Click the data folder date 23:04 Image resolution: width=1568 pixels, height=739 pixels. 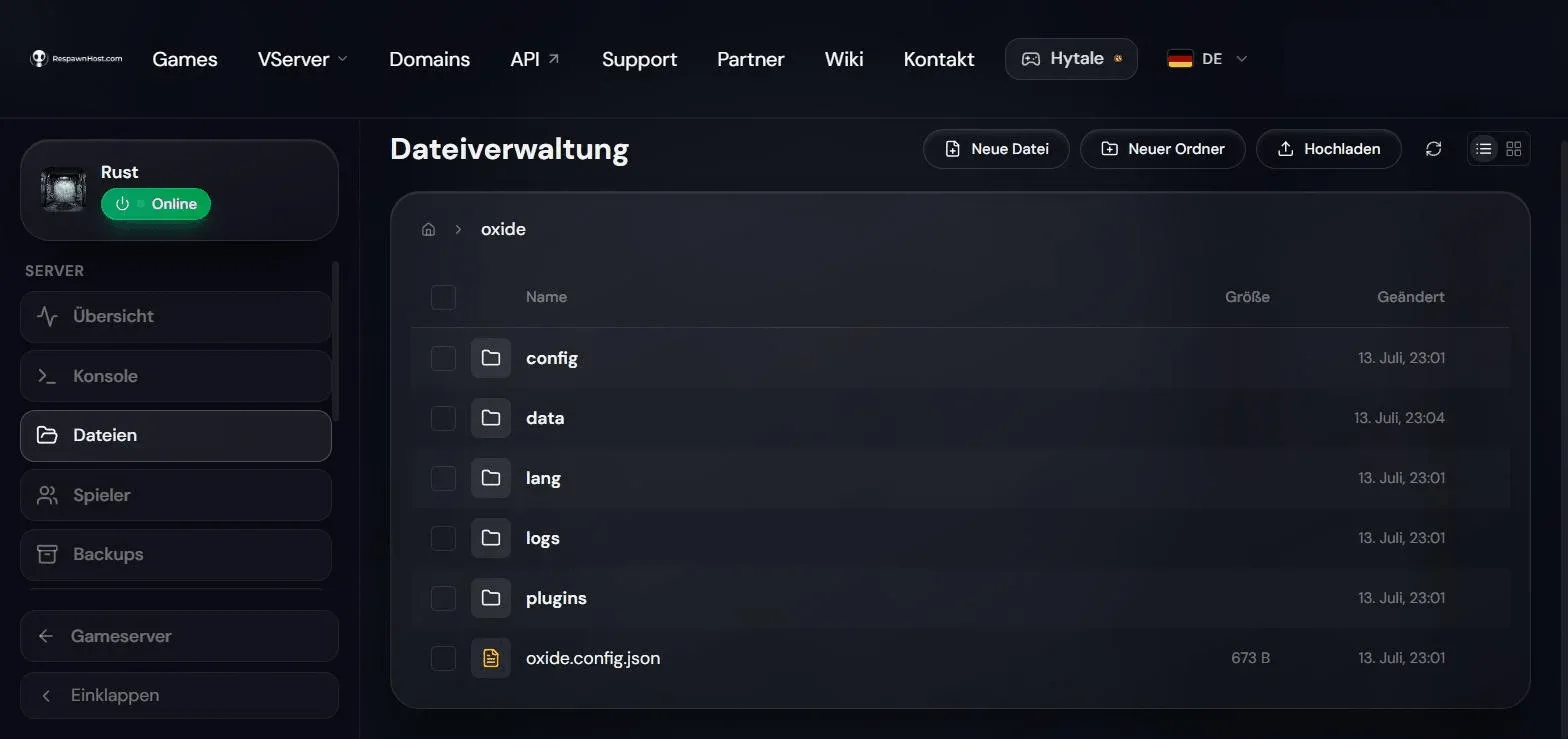pyautogui.click(x=1400, y=418)
